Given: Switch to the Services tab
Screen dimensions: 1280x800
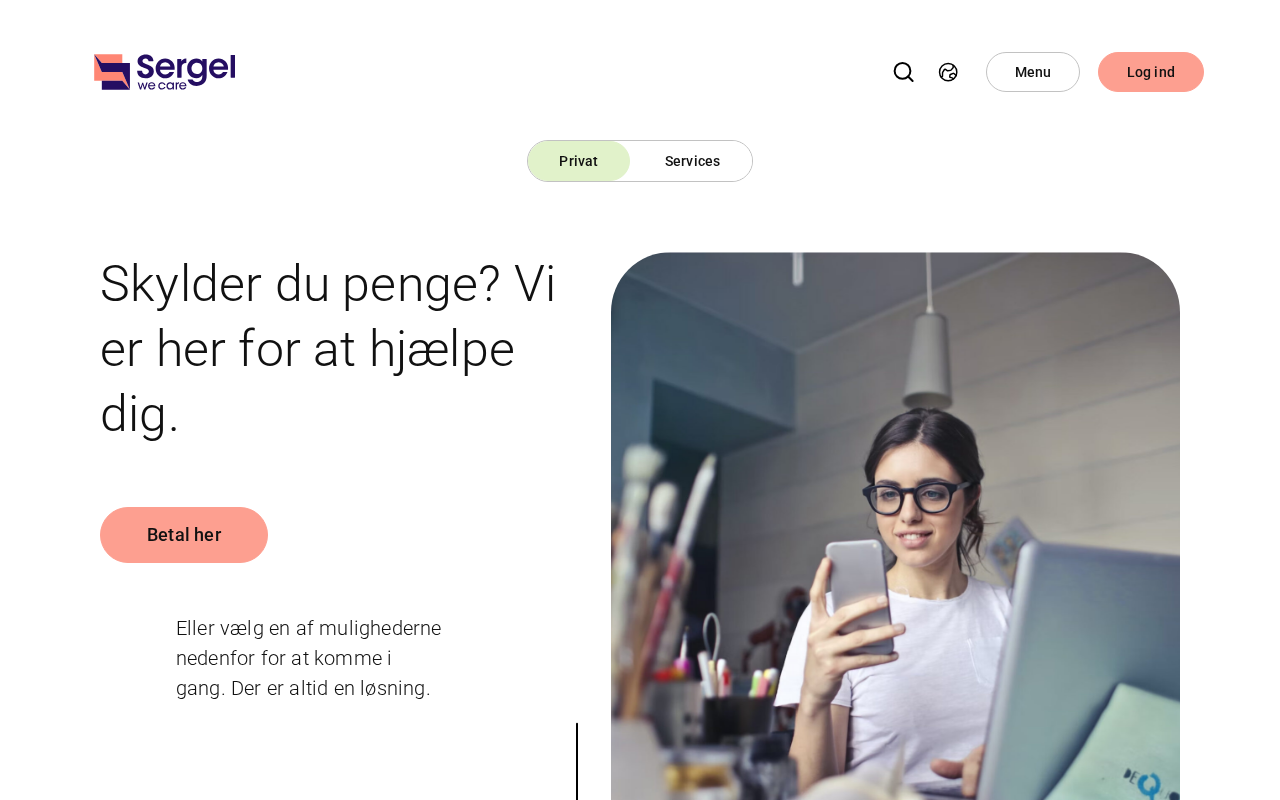Looking at the screenshot, I should click(x=692, y=161).
